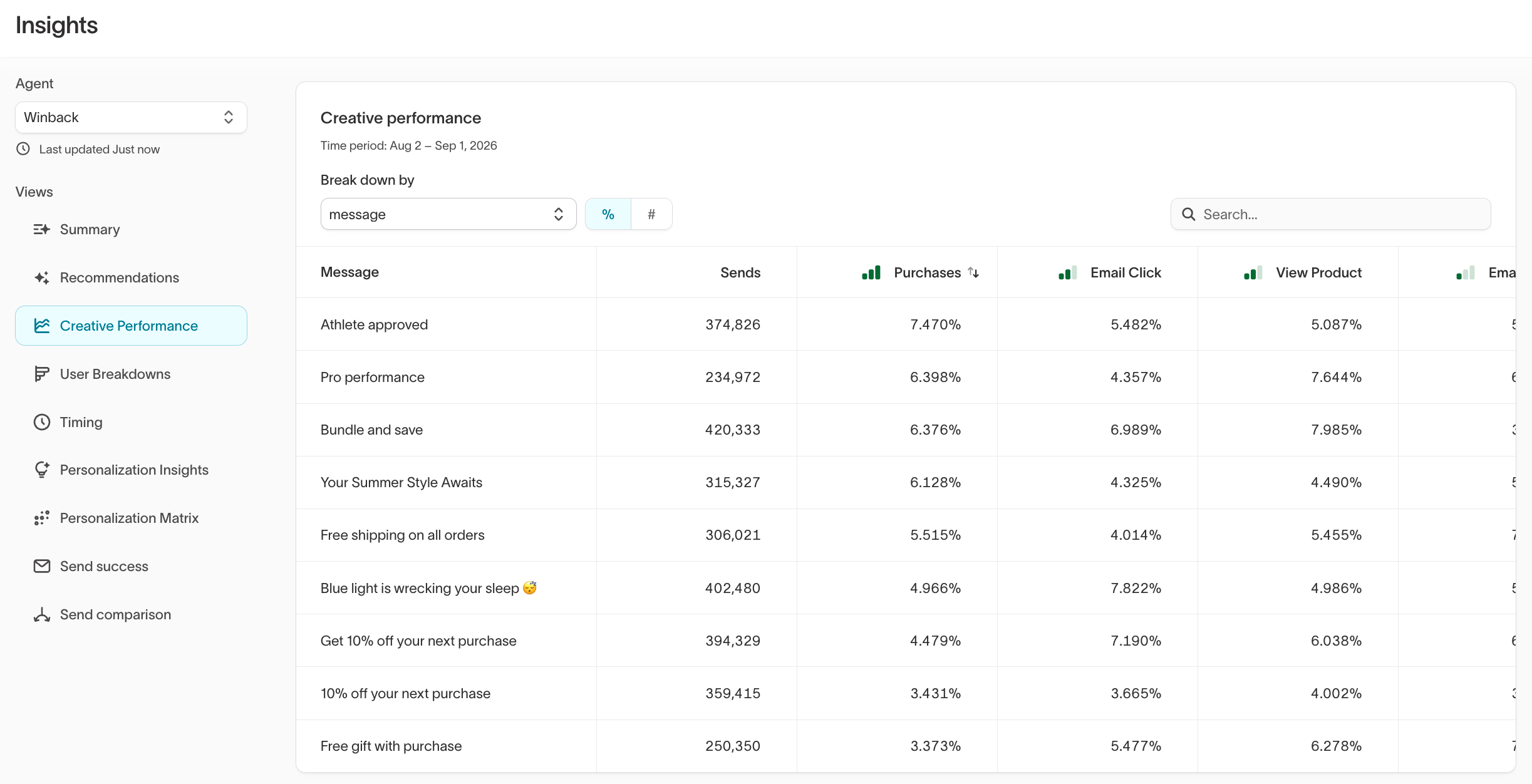Click the clock icon near Last updated
This screenshot has height=784, width=1532.
(23, 149)
